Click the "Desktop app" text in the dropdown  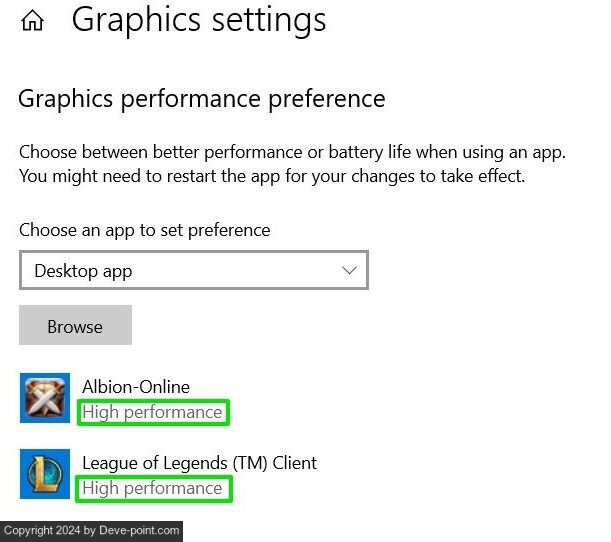[83, 271]
